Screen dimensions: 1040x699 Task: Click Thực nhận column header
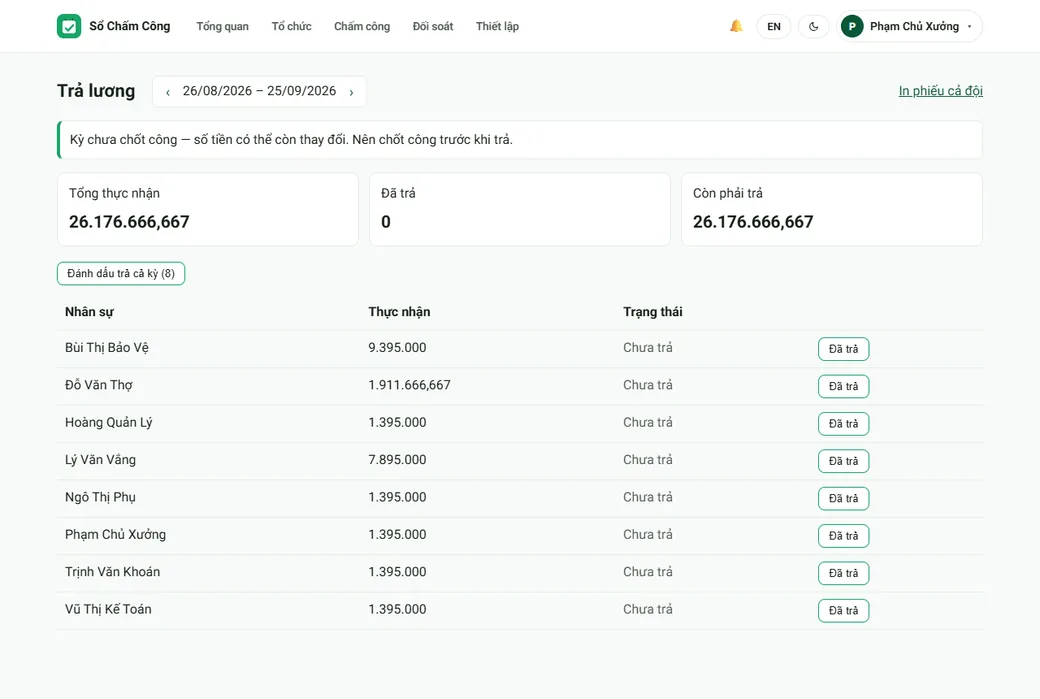click(399, 312)
